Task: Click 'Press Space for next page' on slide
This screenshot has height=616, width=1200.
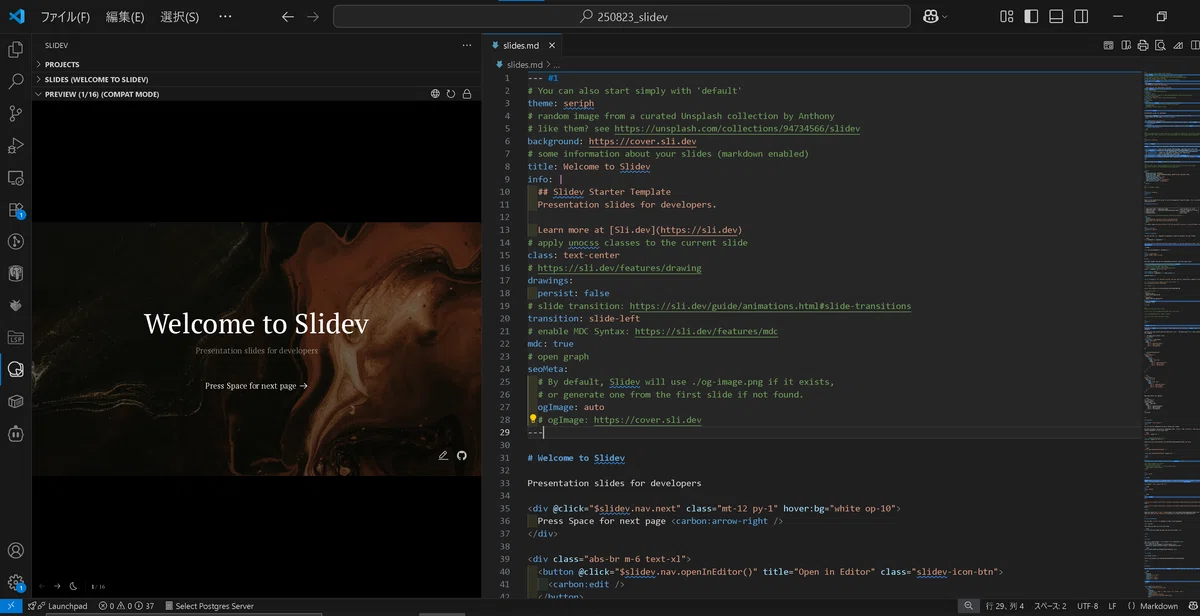Action: (256, 385)
